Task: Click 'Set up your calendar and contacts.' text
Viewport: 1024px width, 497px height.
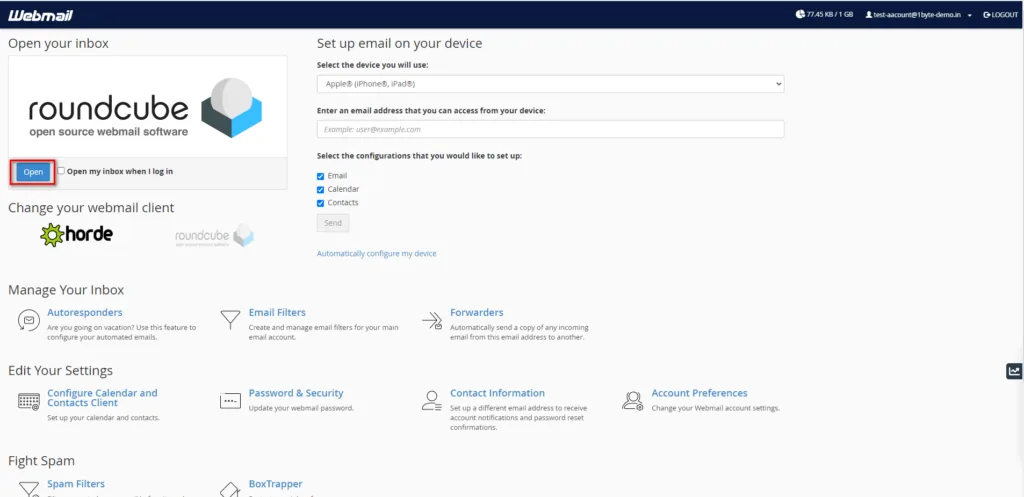Action: point(103,418)
